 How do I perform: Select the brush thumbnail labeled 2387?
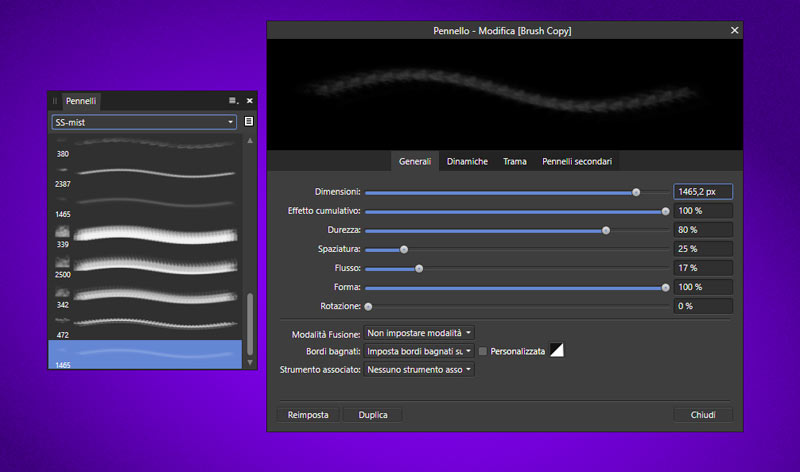(x=145, y=177)
